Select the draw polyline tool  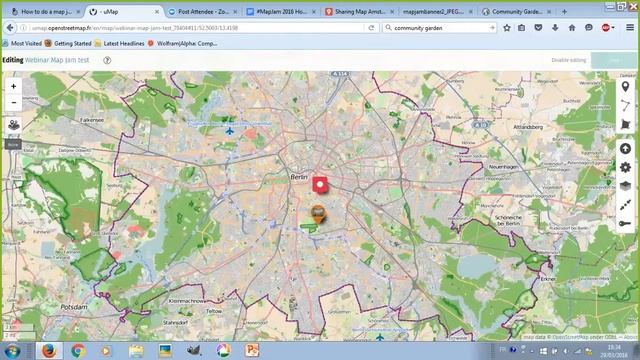tap(625, 105)
